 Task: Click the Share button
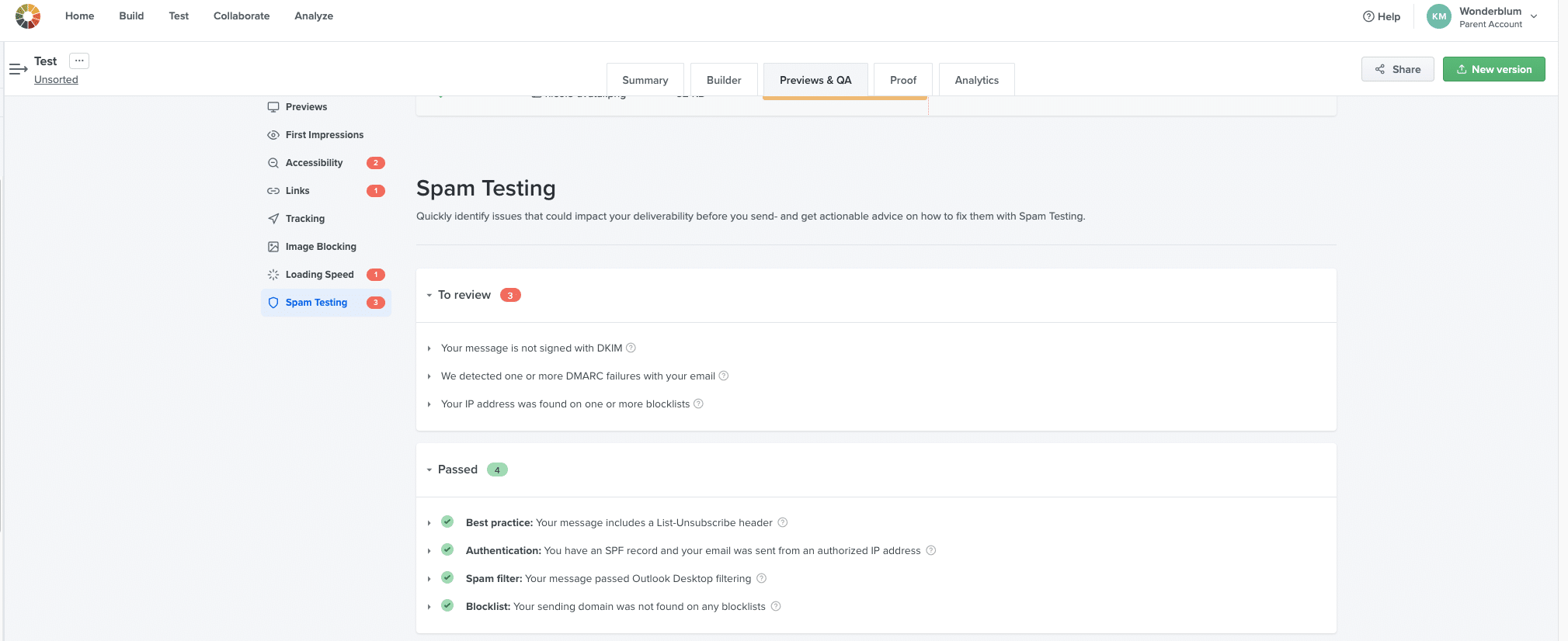(x=1397, y=69)
